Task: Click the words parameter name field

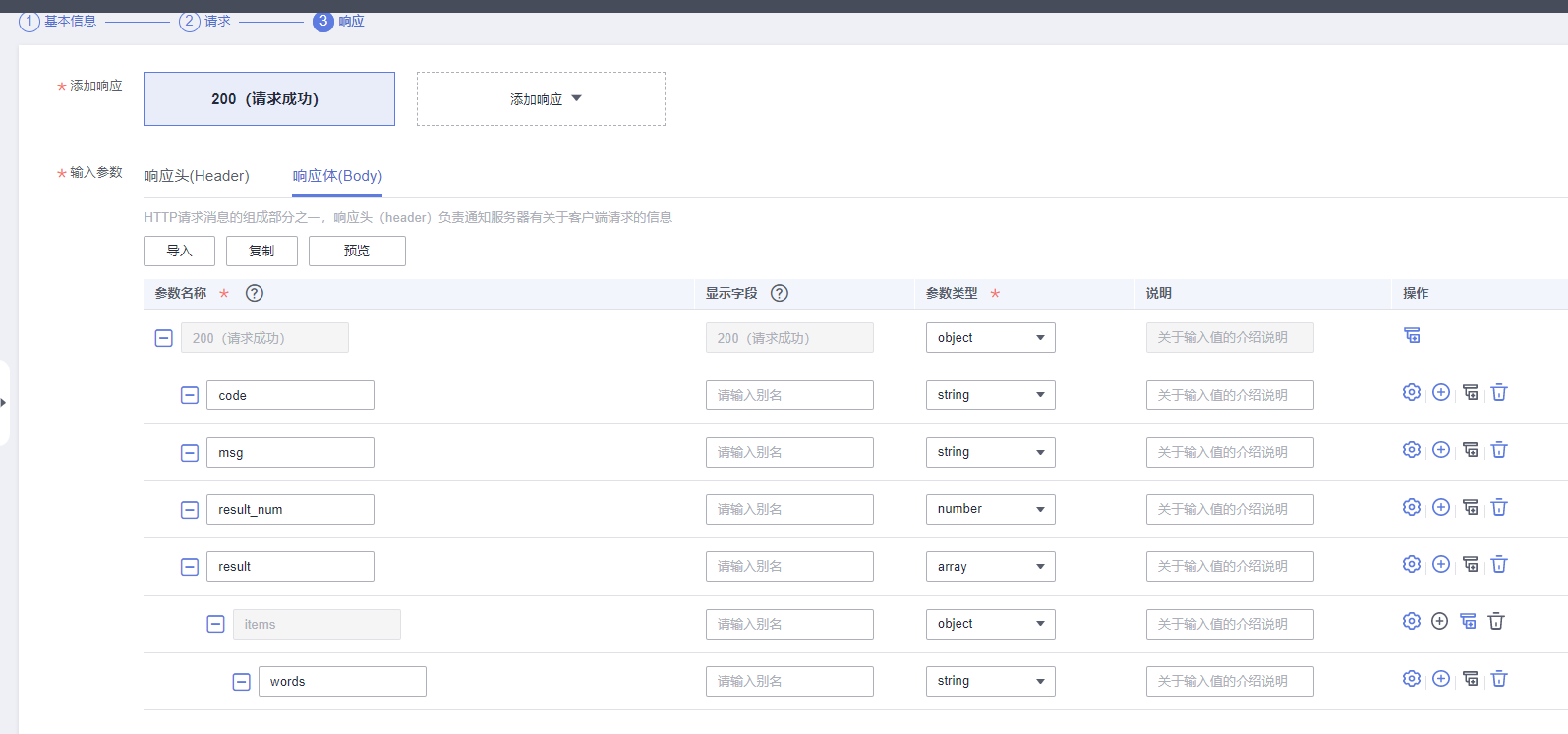Action: click(x=342, y=681)
